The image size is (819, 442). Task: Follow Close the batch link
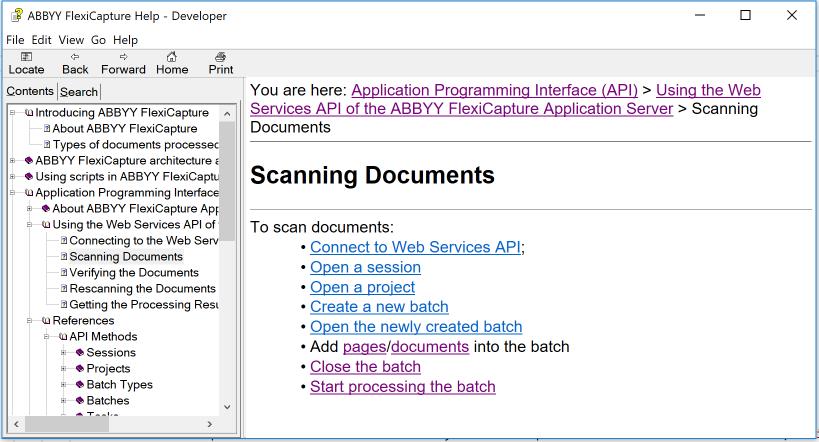coord(365,367)
